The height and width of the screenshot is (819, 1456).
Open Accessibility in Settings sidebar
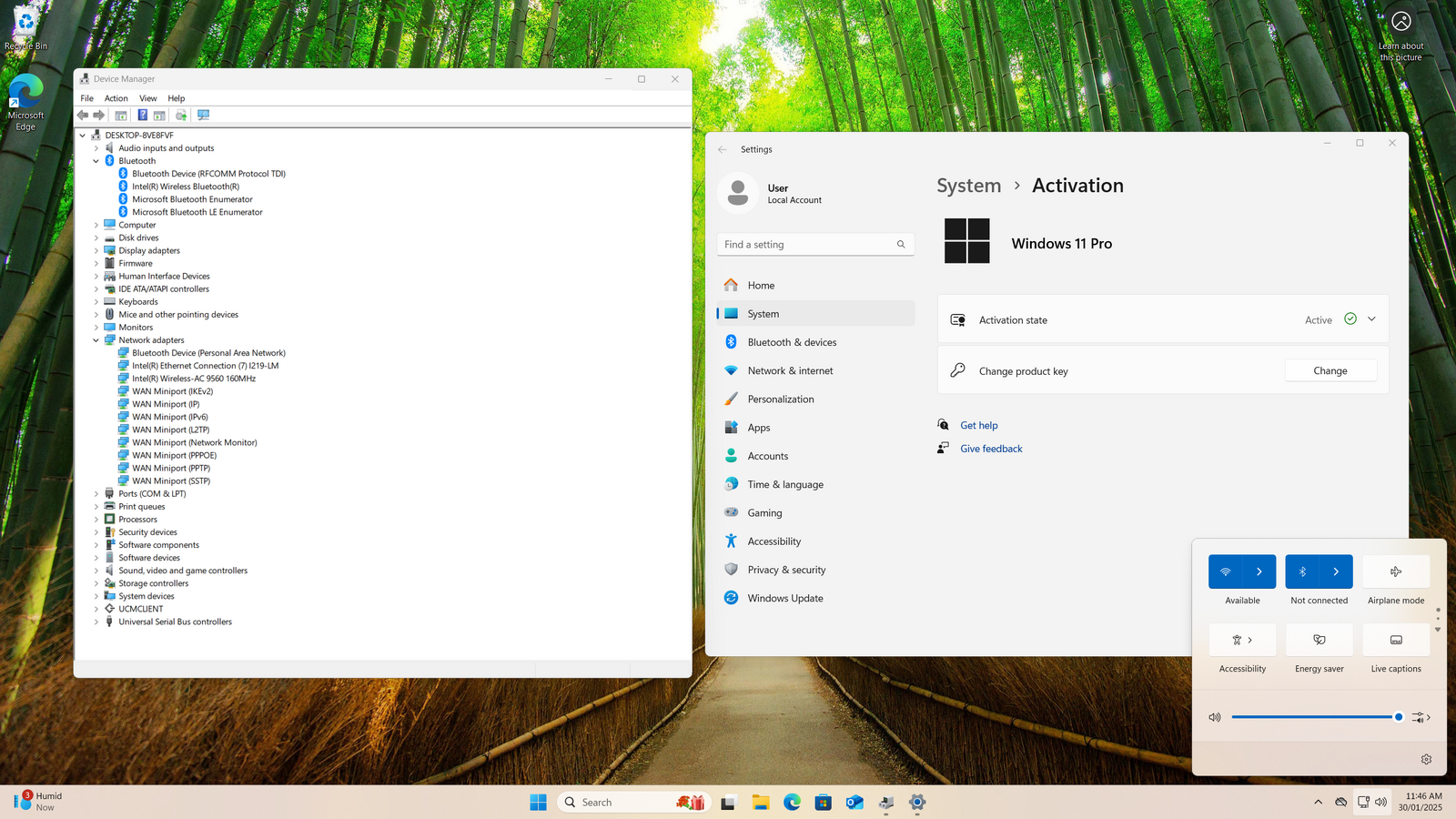tap(816, 541)
